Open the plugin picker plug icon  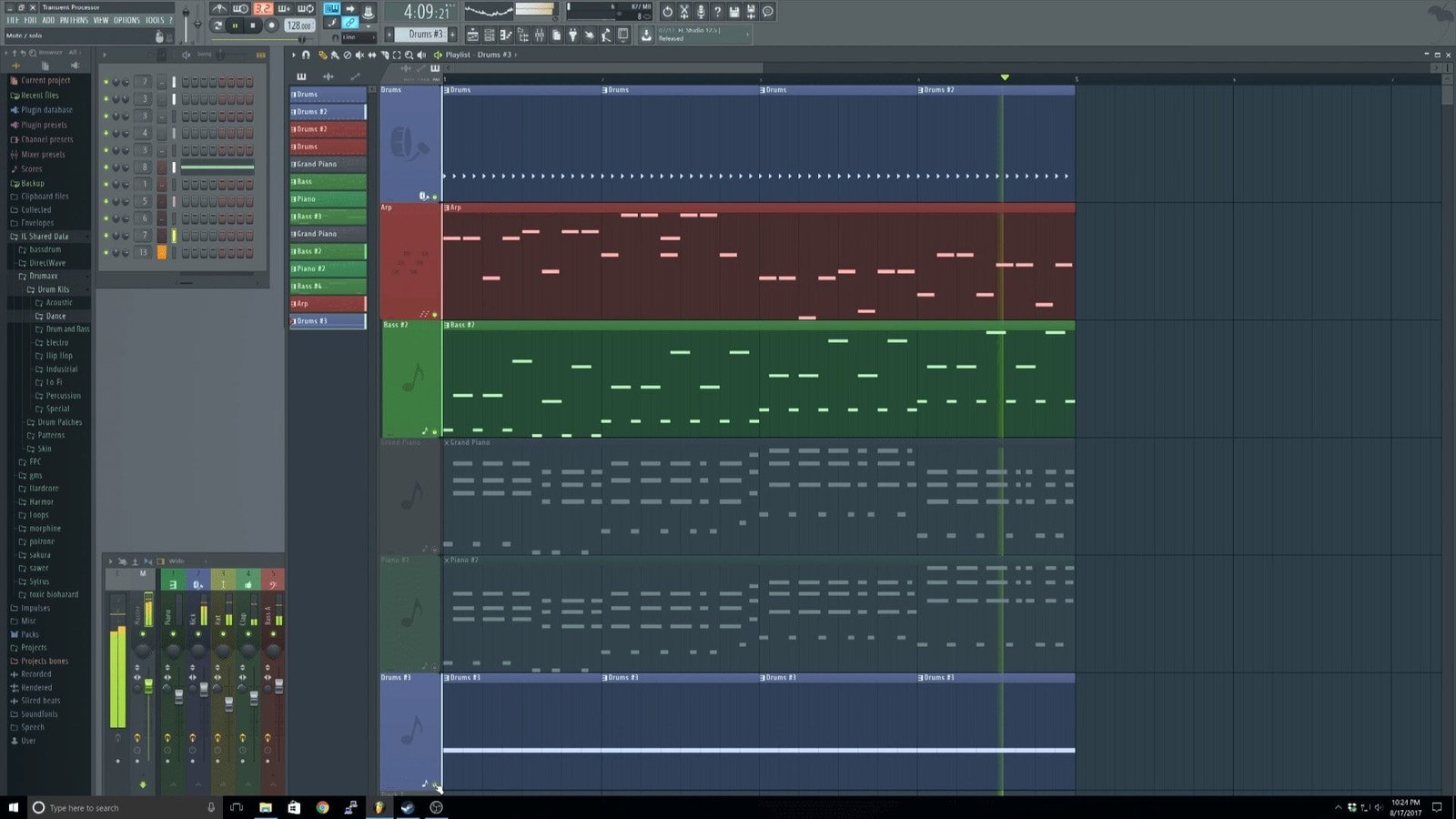[572, 35]
